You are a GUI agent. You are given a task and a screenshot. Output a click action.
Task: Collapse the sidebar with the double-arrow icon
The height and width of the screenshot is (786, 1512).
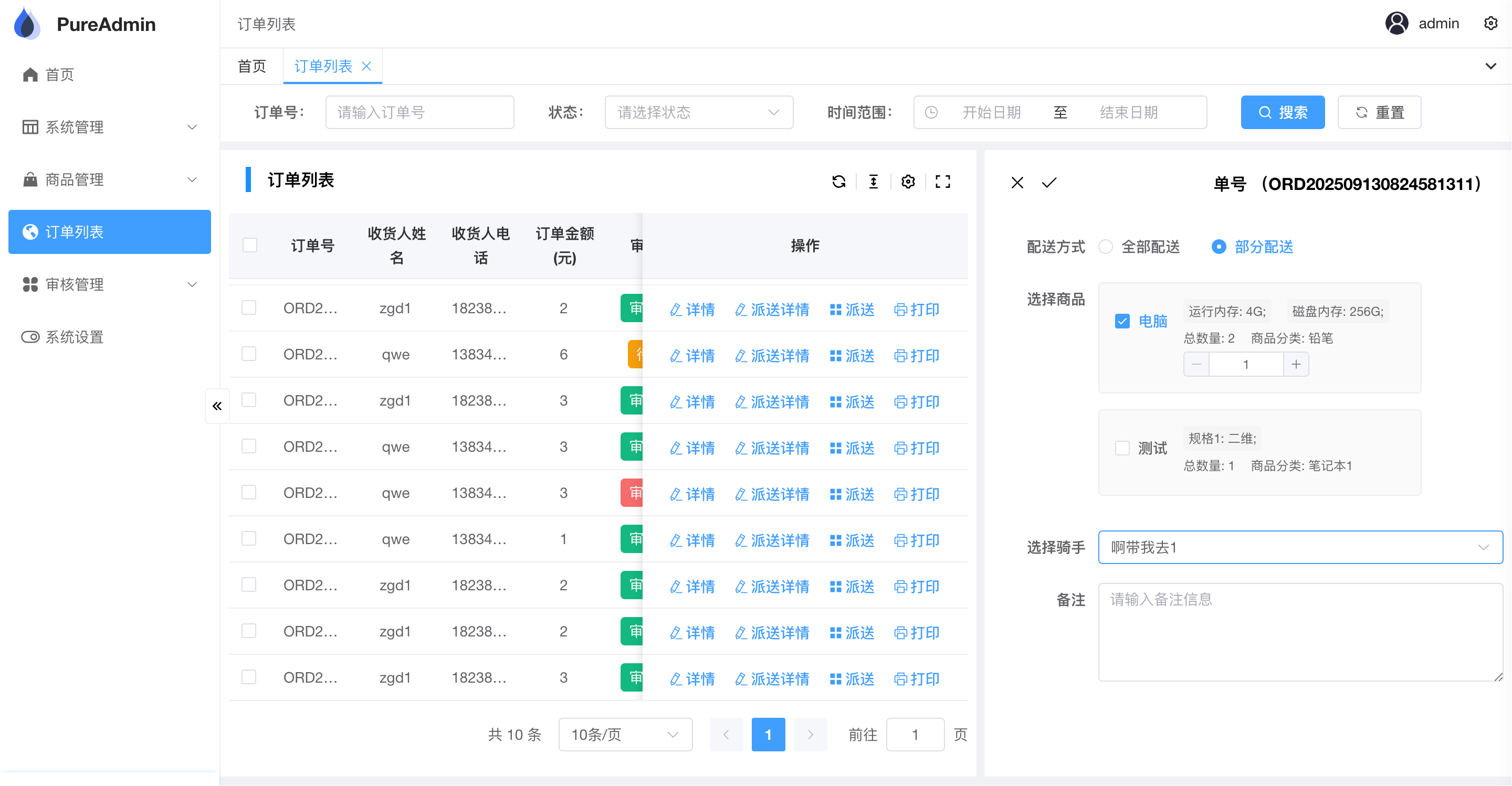pos(217,406)
